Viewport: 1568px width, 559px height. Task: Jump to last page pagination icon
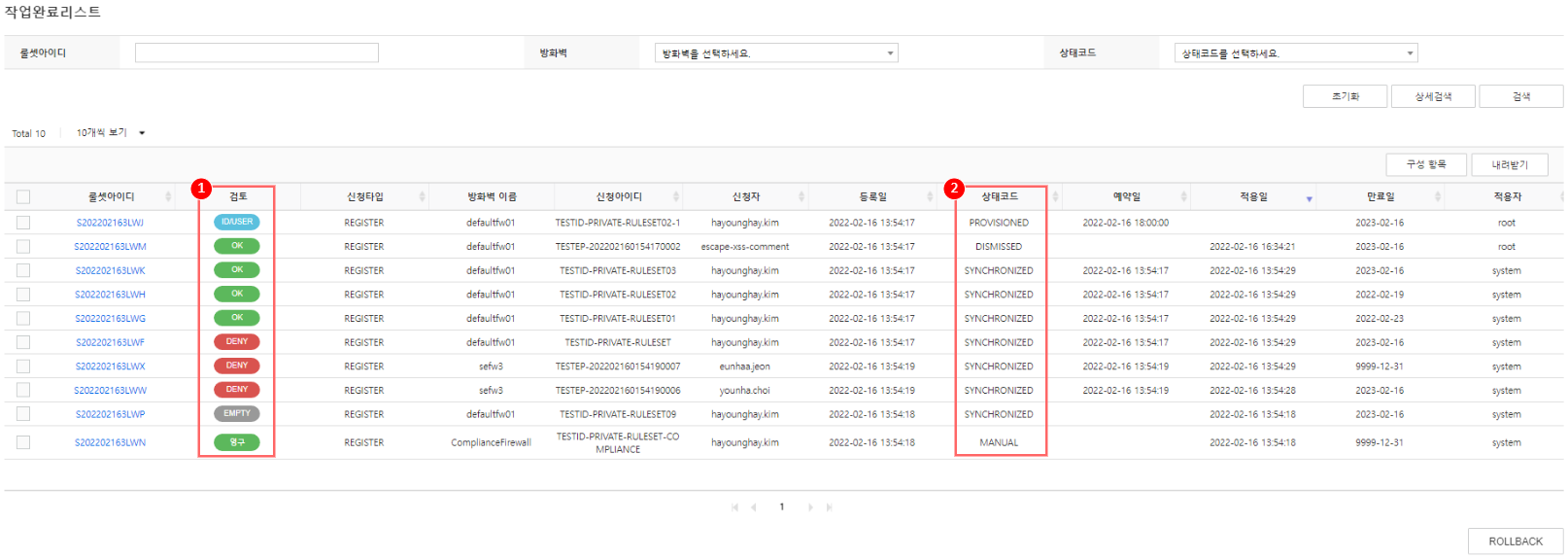[x=829, y=507]
